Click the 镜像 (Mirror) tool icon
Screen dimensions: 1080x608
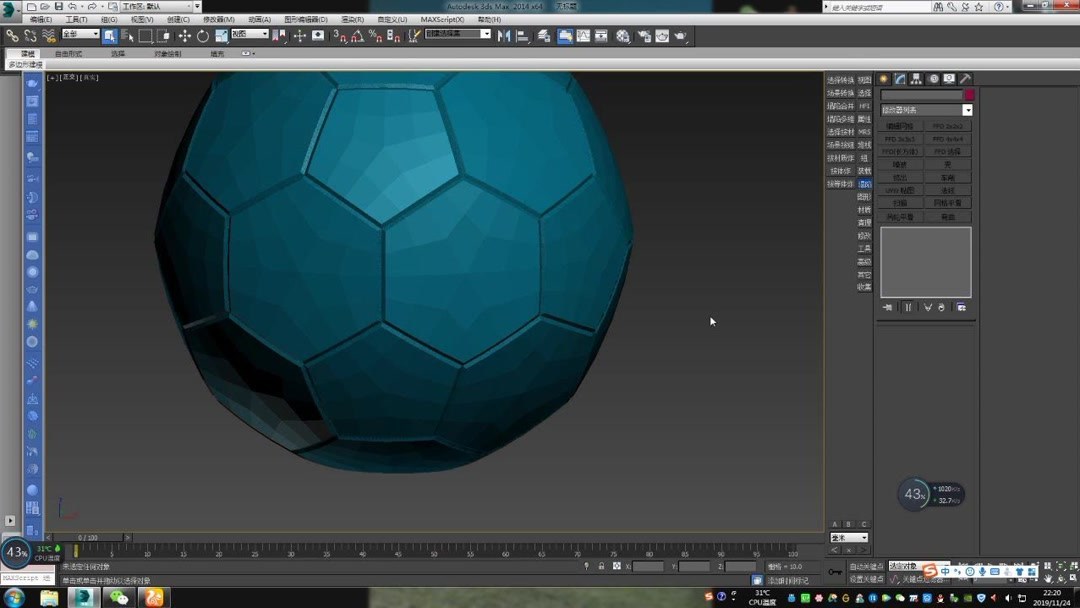point(504,36)
